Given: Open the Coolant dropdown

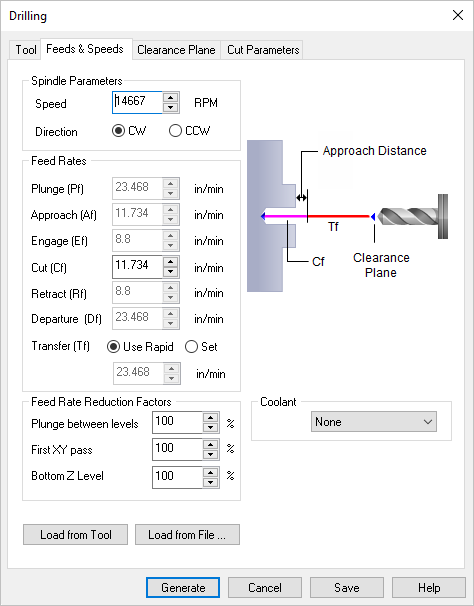Looking at the screenshot, I should click(373, 422).
